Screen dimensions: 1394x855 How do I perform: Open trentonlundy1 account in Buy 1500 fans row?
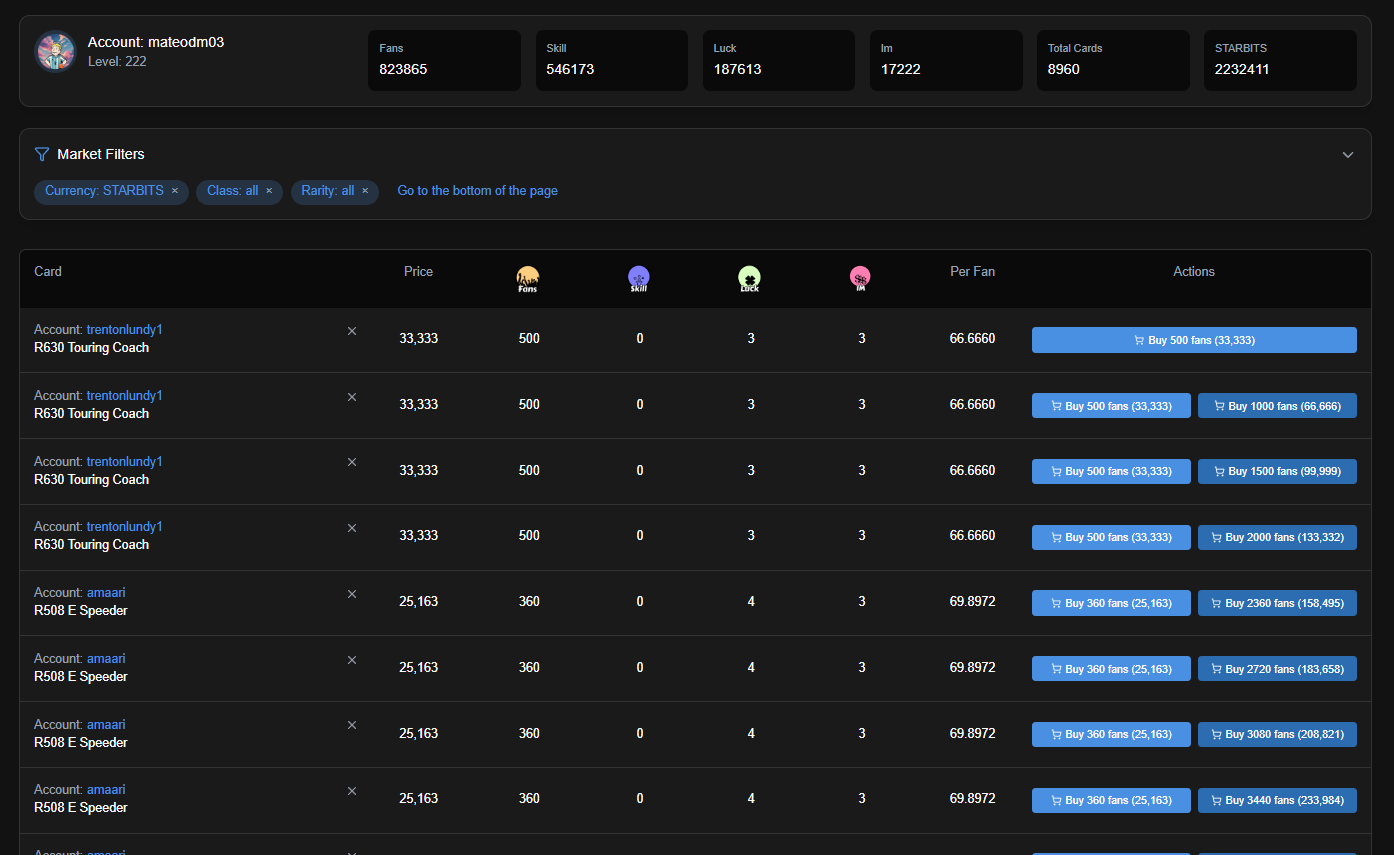124,462
